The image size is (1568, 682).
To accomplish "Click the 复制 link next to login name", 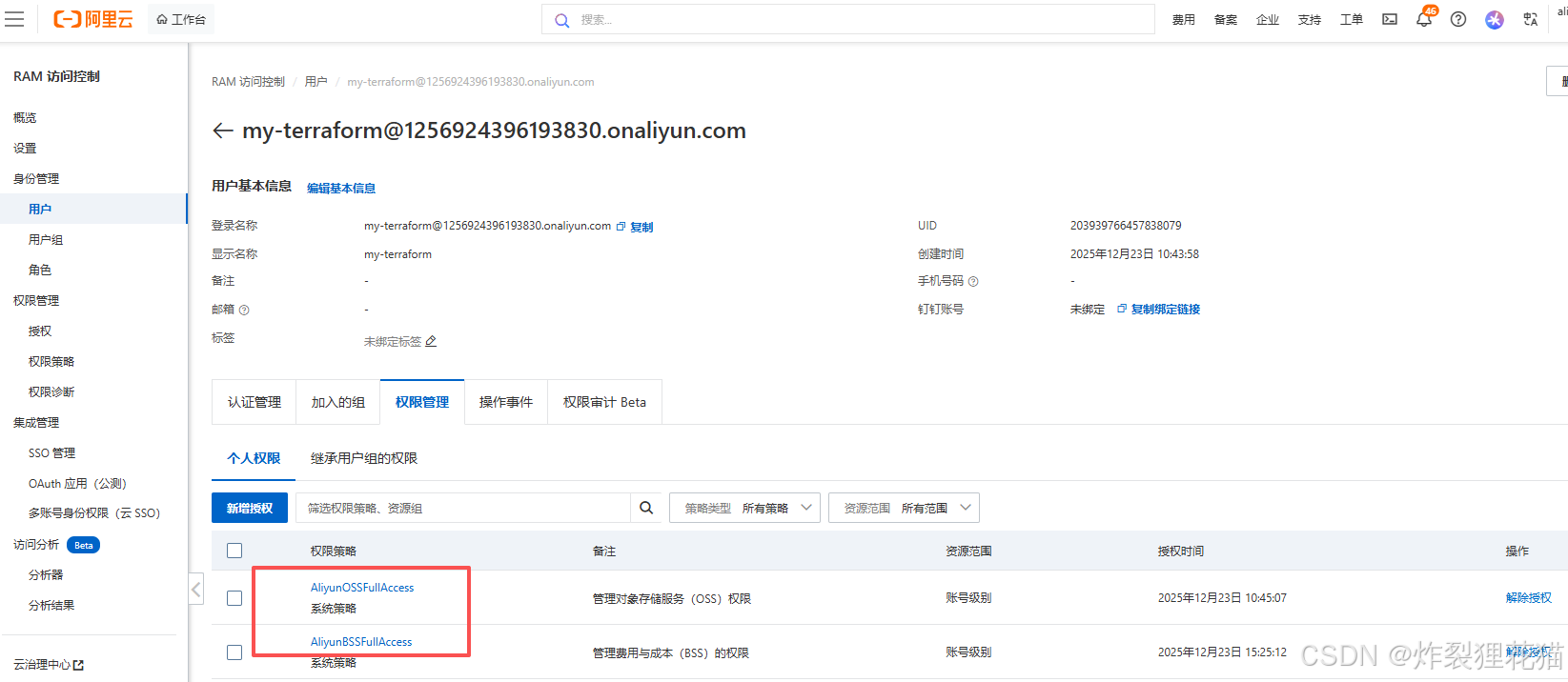I will (641, 227).
